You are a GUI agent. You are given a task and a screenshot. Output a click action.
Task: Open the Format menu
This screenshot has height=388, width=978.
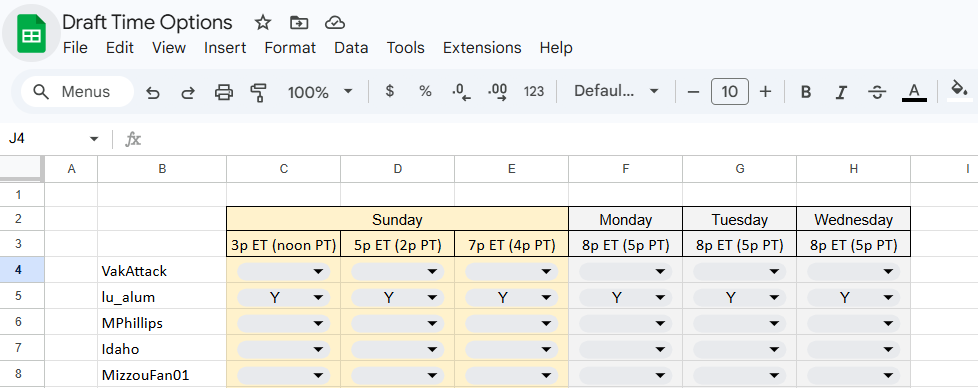(x=290, y=48)
